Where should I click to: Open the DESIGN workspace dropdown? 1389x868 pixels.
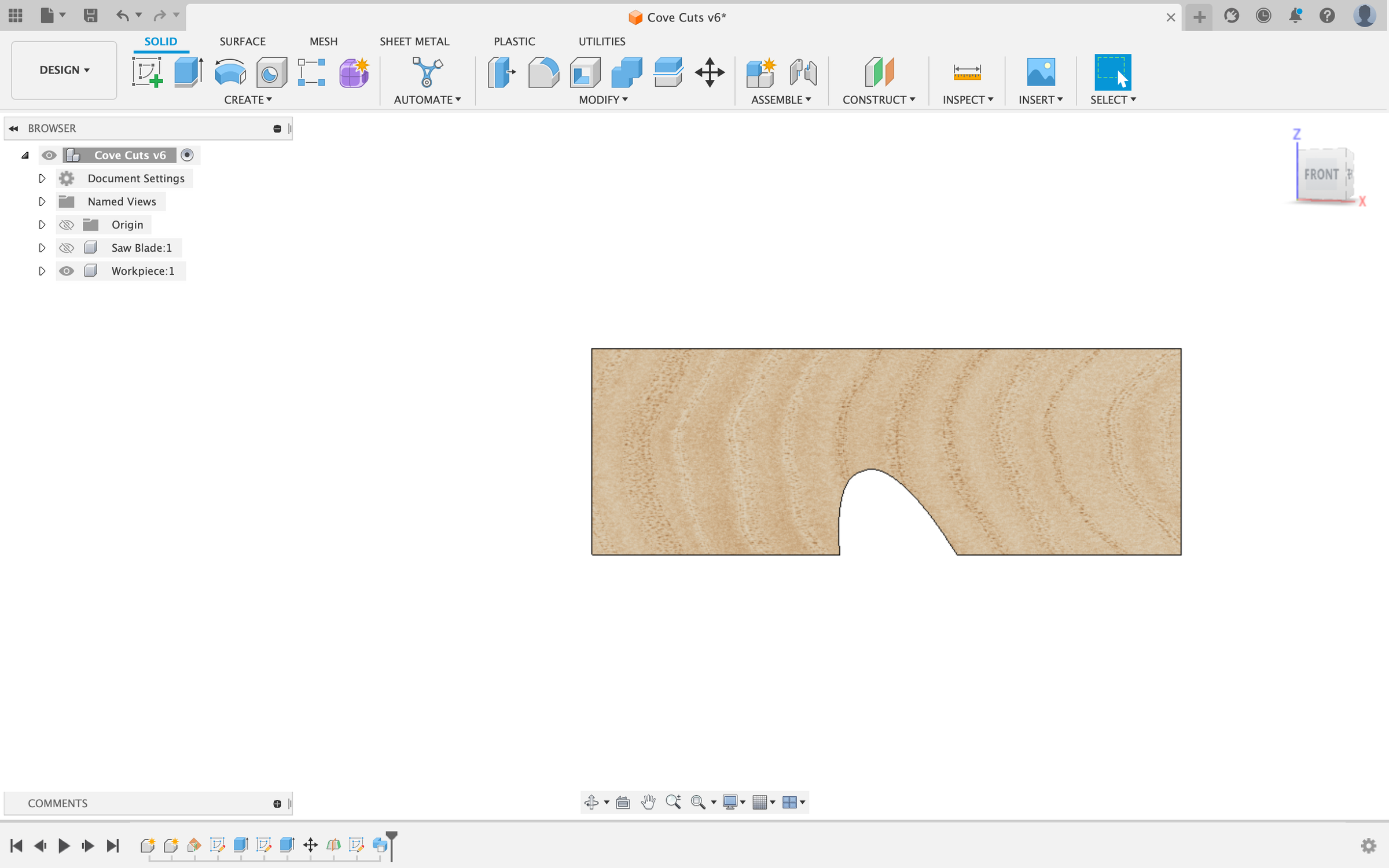[64, 70]
